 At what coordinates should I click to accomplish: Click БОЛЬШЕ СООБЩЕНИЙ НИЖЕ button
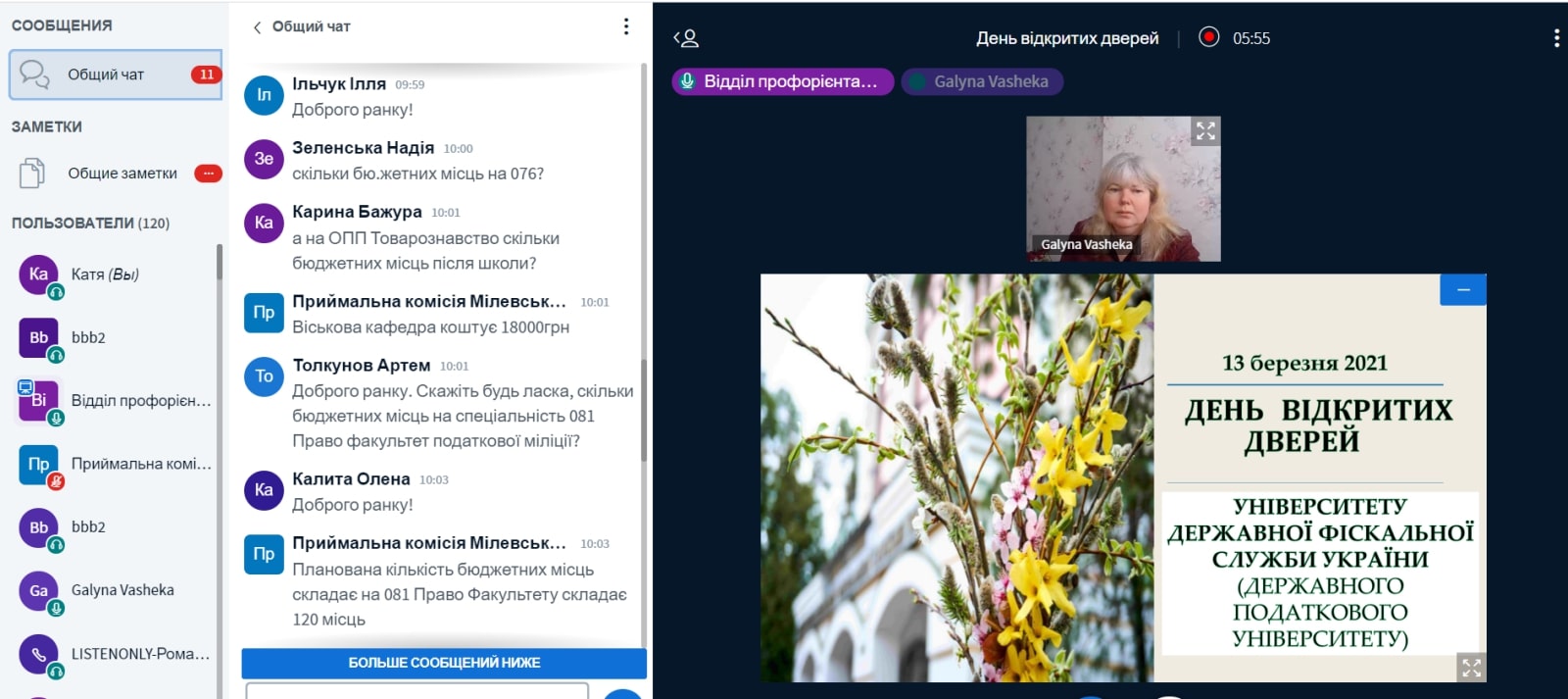tap(444, 663)
